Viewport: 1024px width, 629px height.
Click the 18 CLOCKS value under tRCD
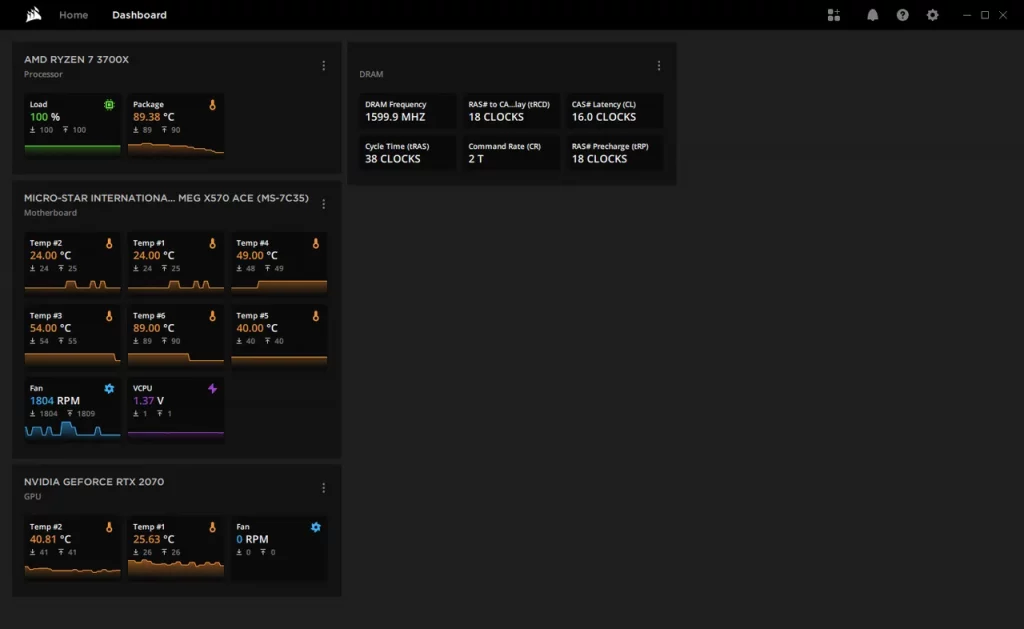(x=496, y=117)
